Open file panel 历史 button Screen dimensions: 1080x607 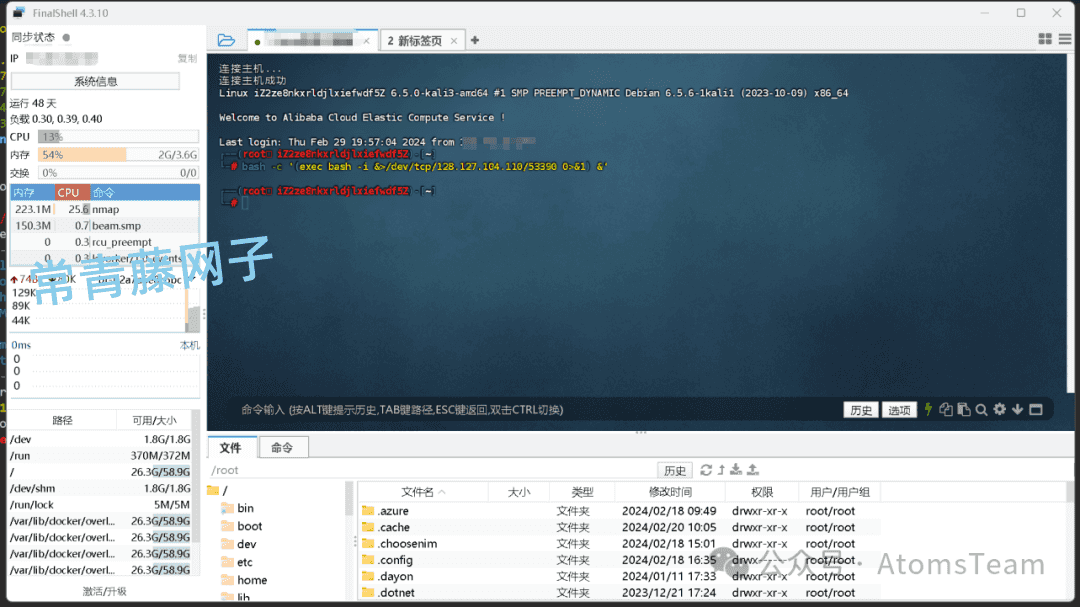674,471
